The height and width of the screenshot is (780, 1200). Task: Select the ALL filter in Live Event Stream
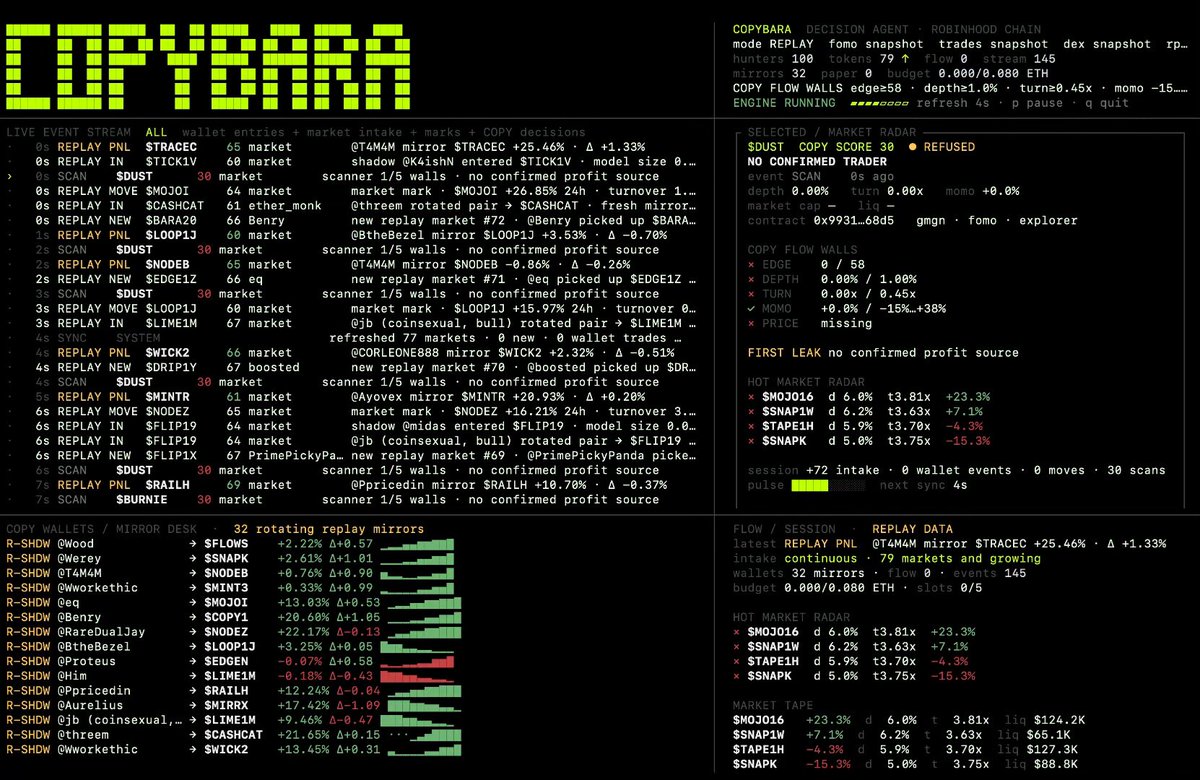coord(157,132)
